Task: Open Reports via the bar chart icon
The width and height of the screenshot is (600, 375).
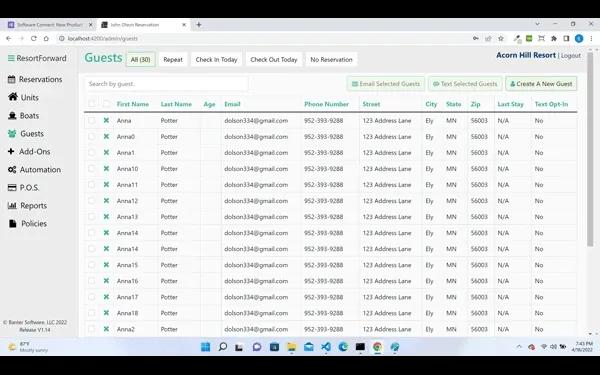Action: pyautogui.click(x=12, y=205)
